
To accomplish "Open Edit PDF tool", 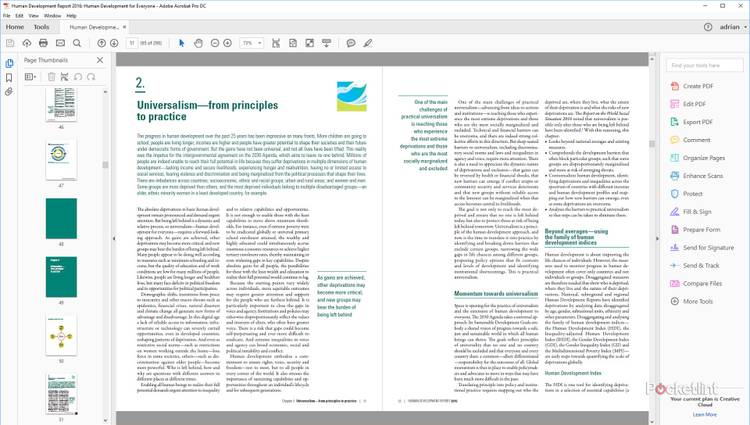I will click(x=688, y=104).
